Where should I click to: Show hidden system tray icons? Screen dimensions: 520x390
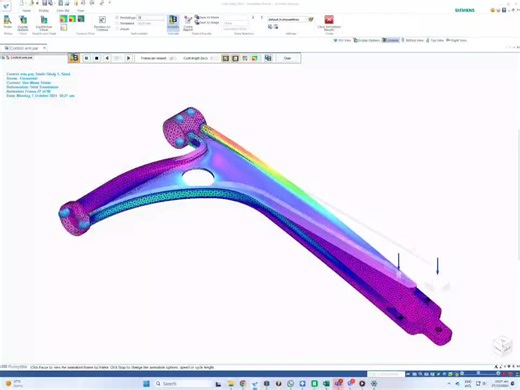[449, 384]
